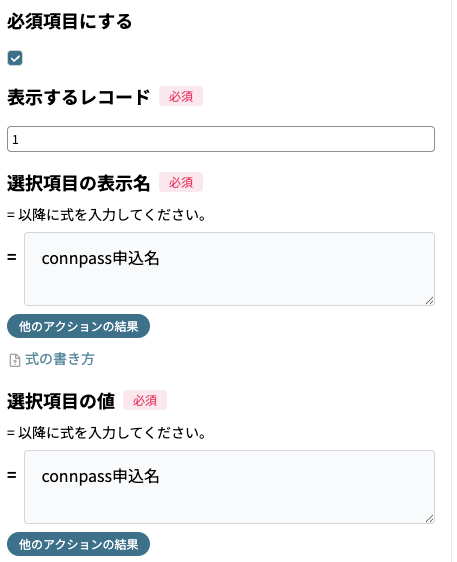
Task: Click the document icon beside 式の書き方
Action: pos(15,360)
